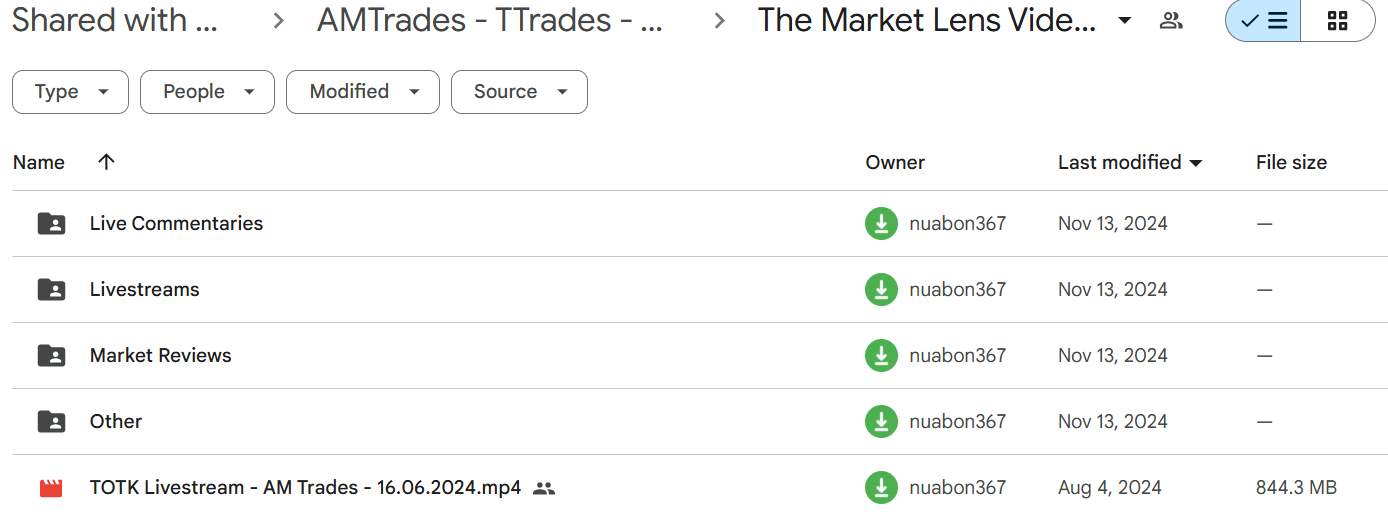Open the People filter dropdown
The width and height of the screenshot is (1388, 516).
click(x=207, y=92)
